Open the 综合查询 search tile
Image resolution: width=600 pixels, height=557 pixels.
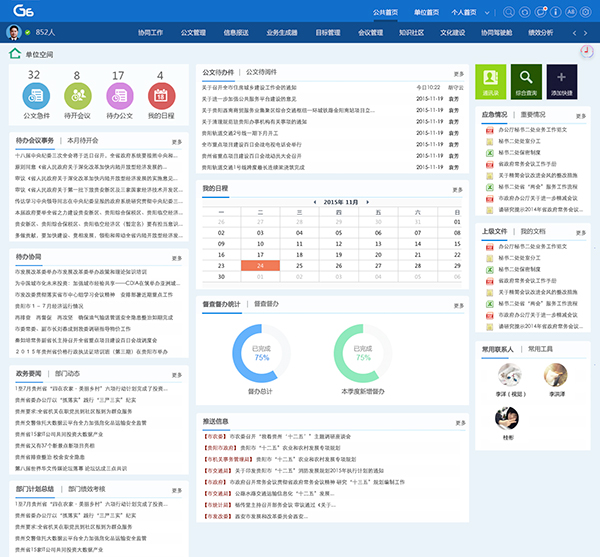click(x=526, y=82)
